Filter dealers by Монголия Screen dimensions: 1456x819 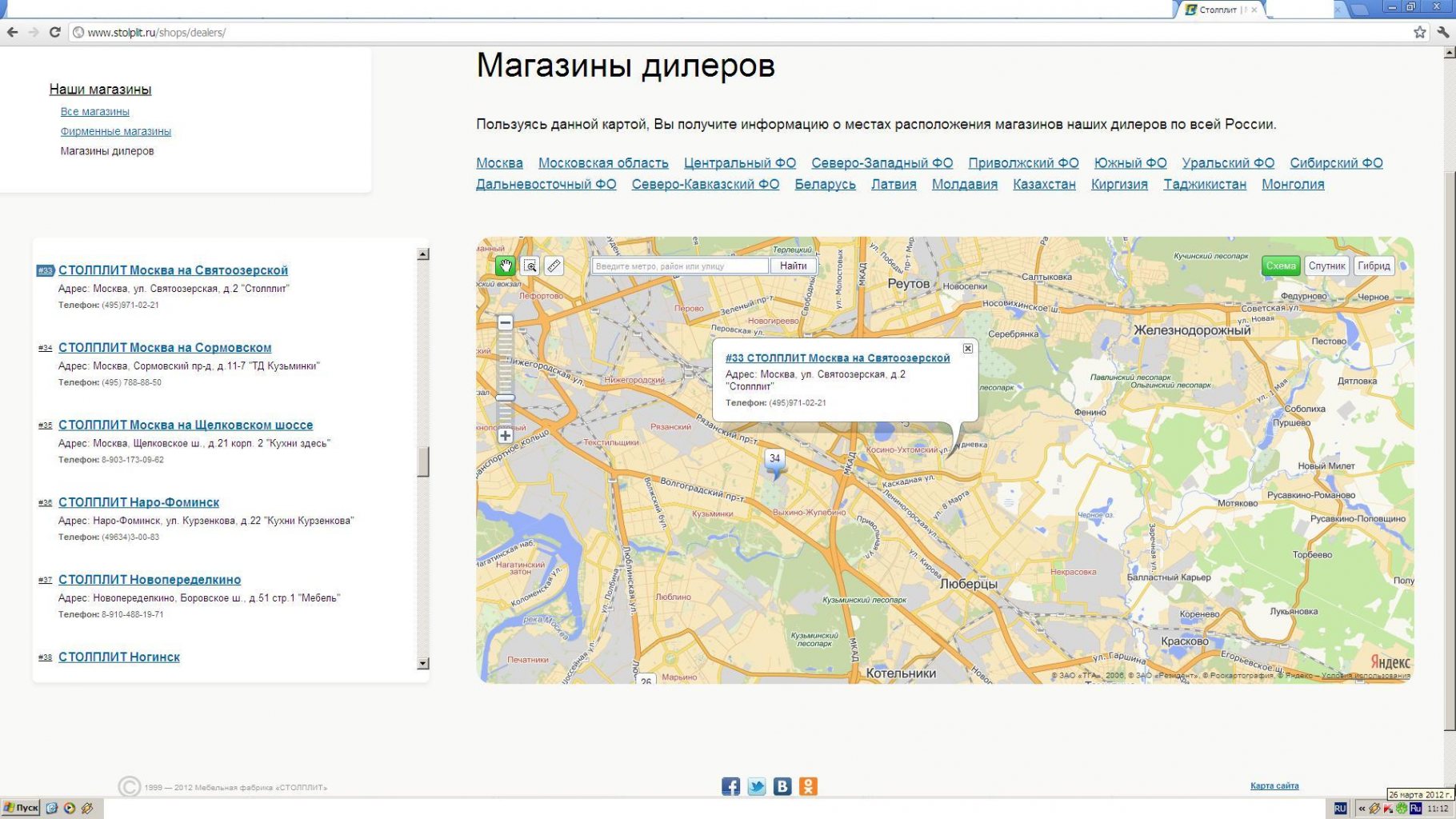pos(1293,184)
